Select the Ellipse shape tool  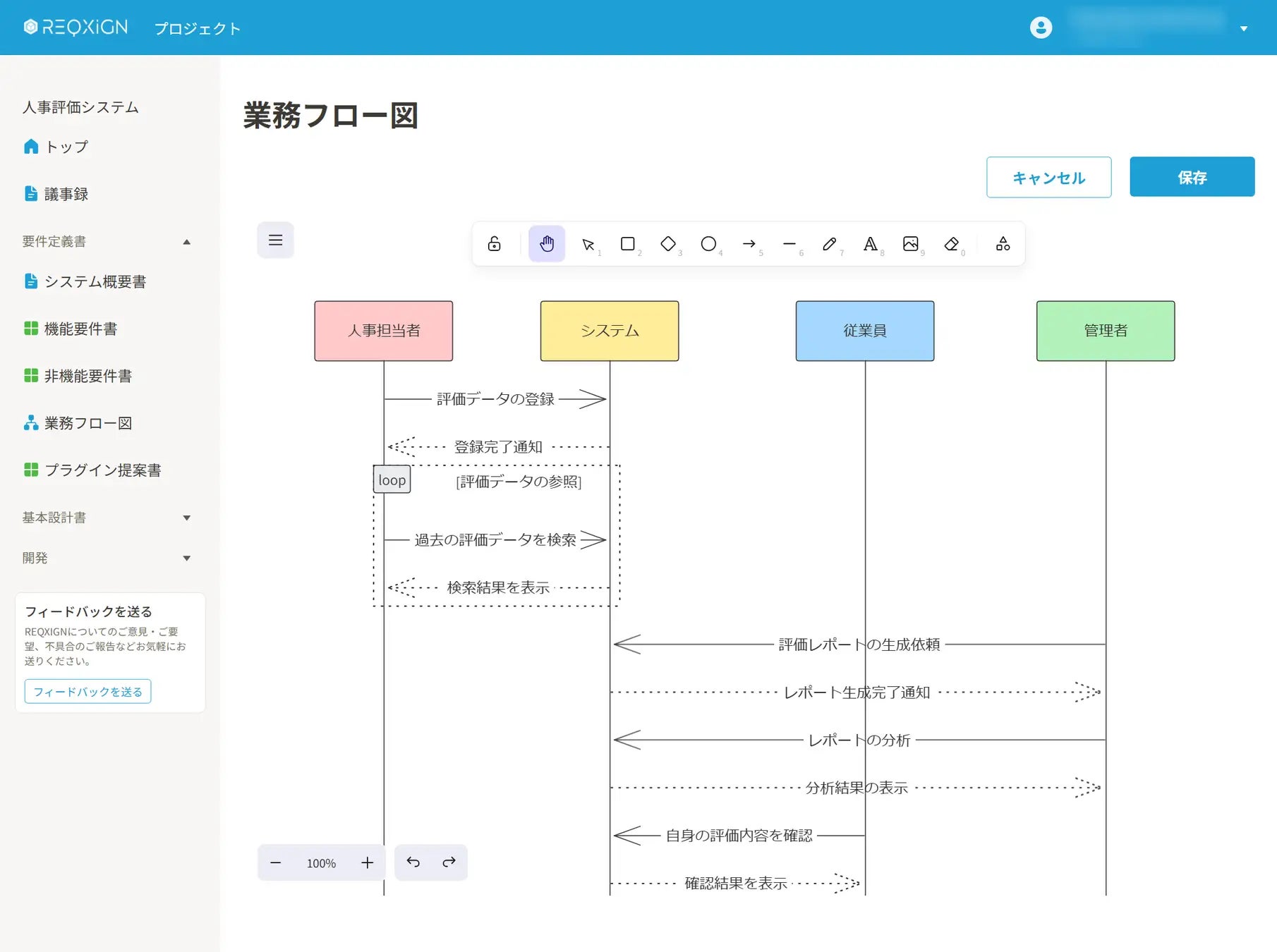(x=708, y=244)
